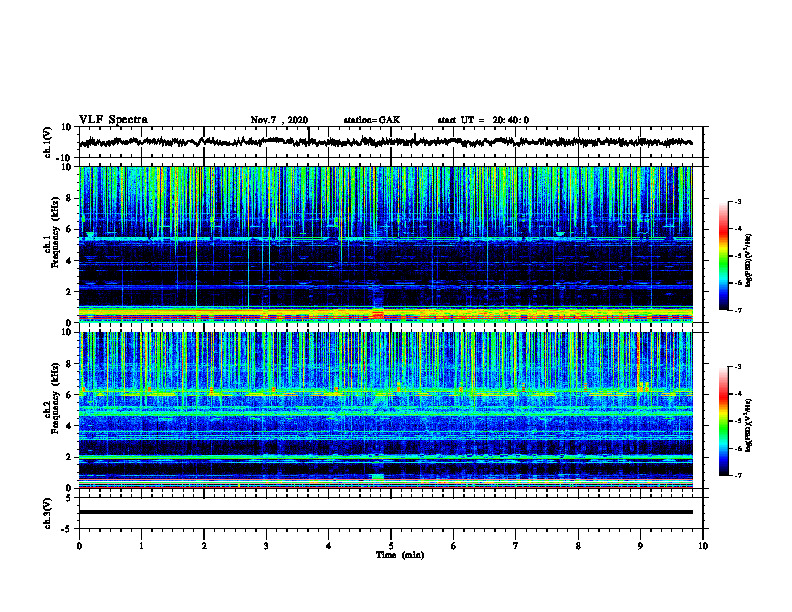
Task: Click the "6" kHz tick label of the ch.1 spectrogram
Action: click(x=69, y=229)
